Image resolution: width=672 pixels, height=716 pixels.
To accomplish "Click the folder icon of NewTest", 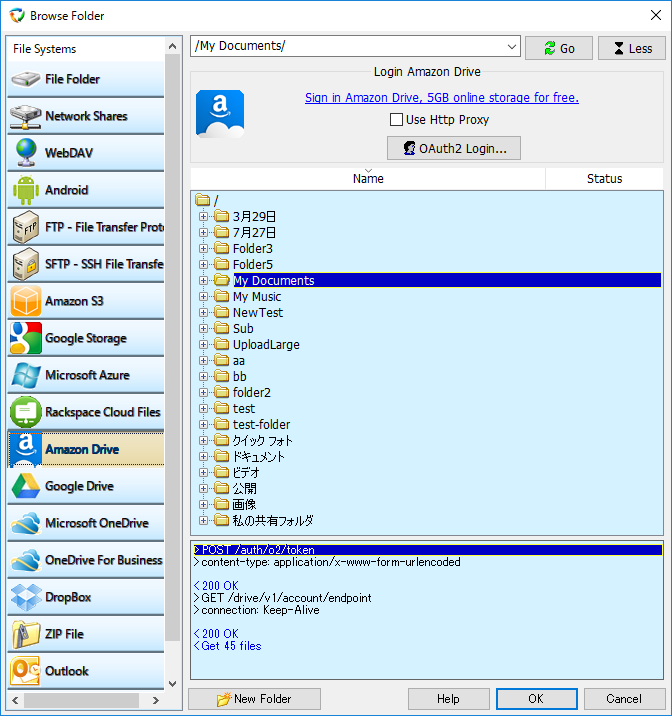I will click(221, 312).
